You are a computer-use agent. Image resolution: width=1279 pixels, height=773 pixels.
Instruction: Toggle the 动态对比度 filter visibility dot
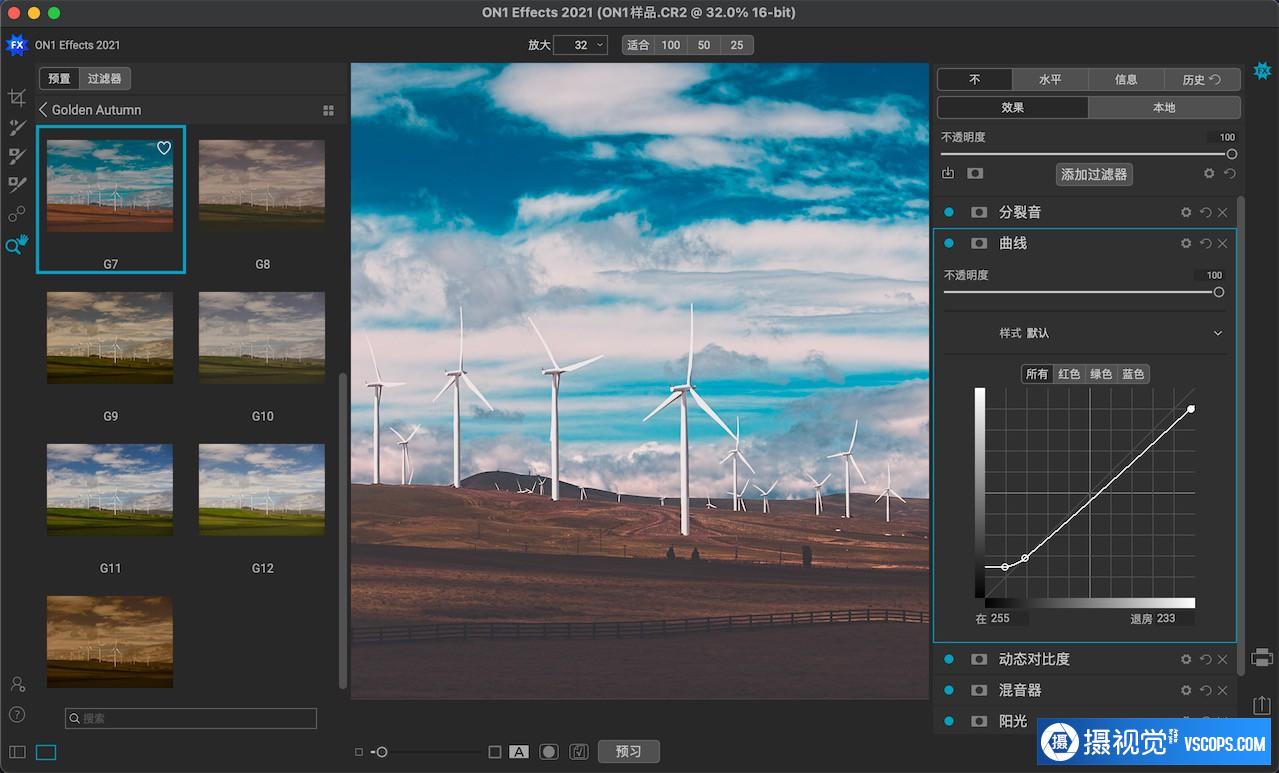tap(948, 660)
